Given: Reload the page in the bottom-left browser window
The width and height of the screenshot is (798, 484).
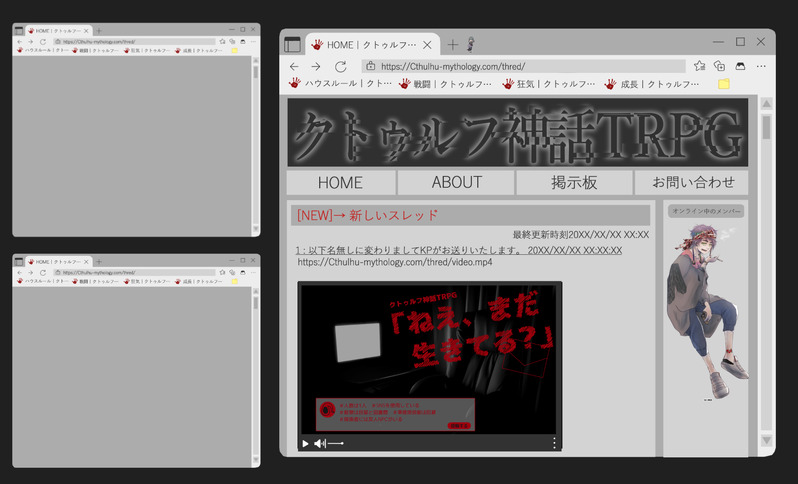Looking at the screenshot, I should click(43, 272).
